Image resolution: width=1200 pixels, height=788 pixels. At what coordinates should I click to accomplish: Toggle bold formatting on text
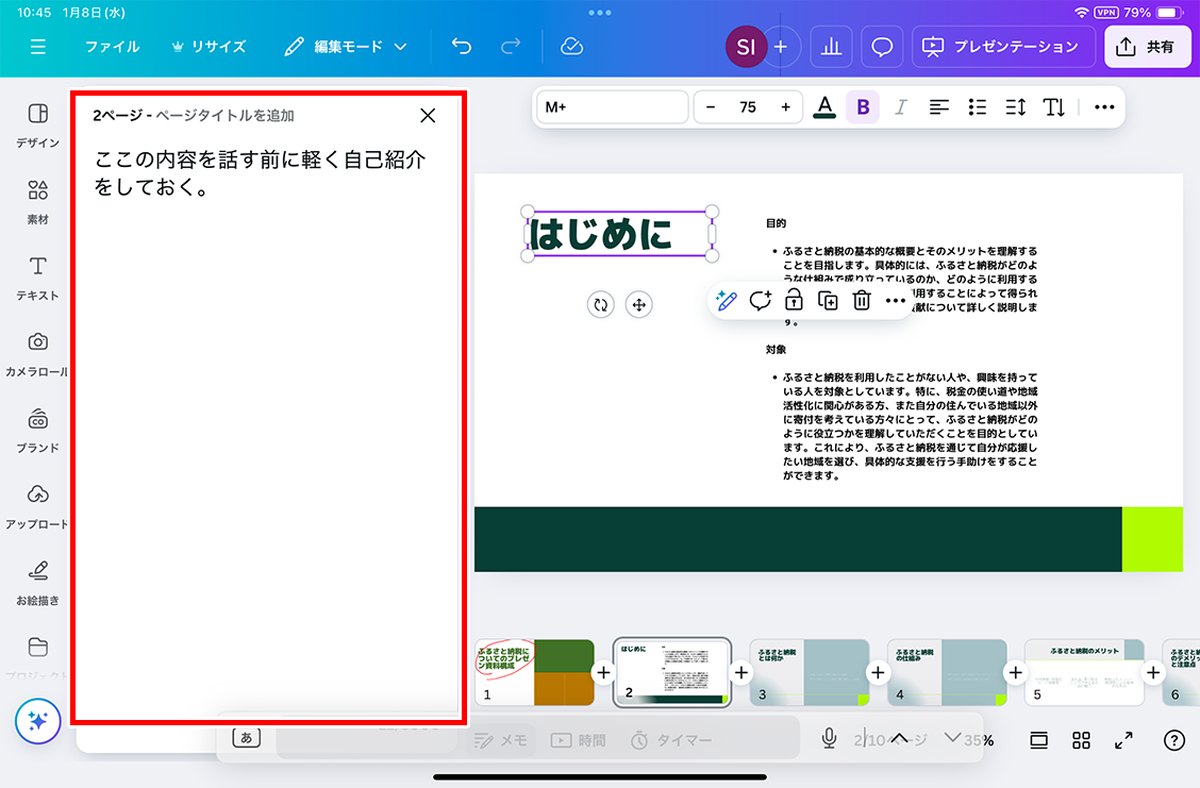863,107
